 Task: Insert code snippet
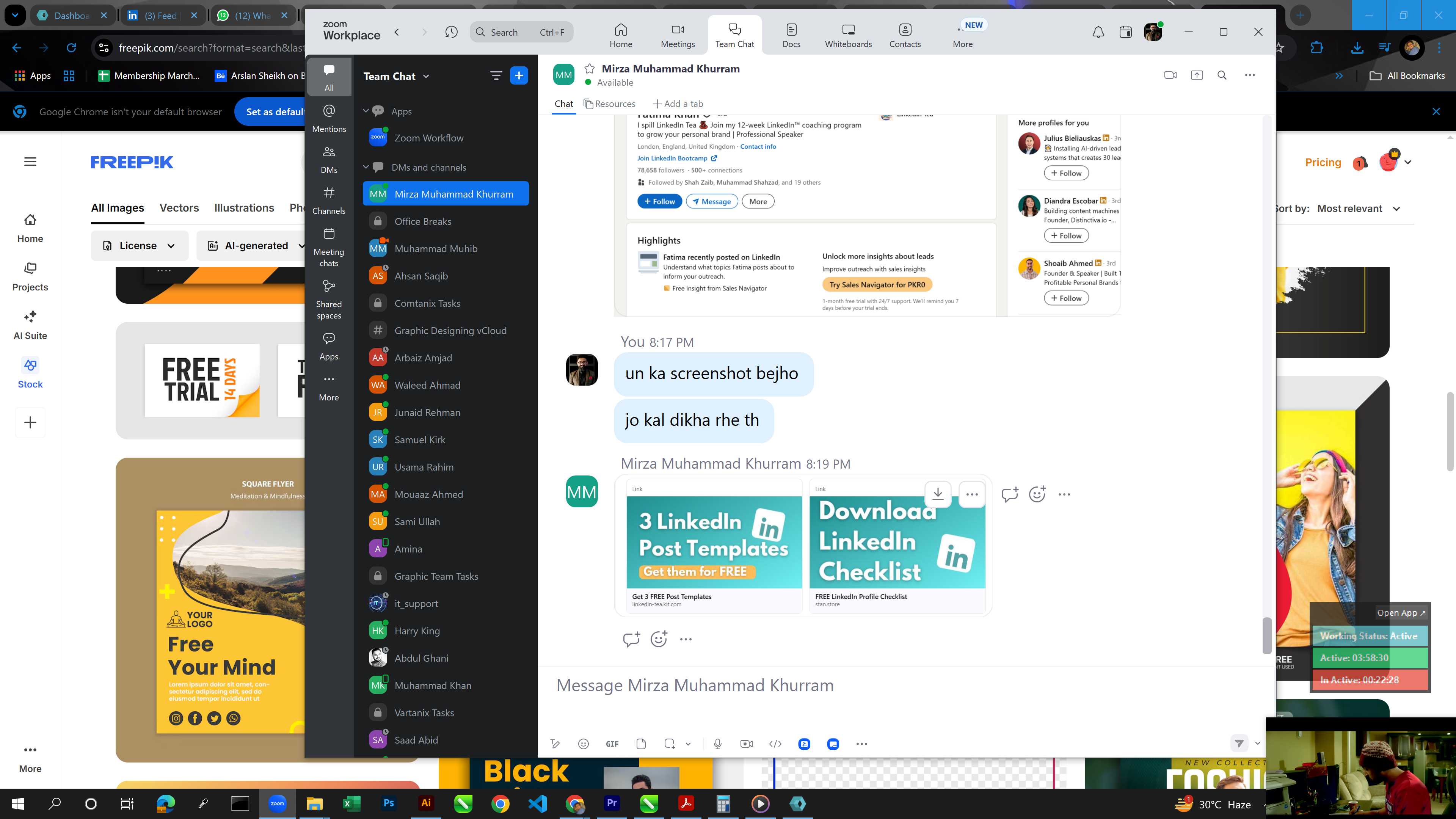pos(775,744)
